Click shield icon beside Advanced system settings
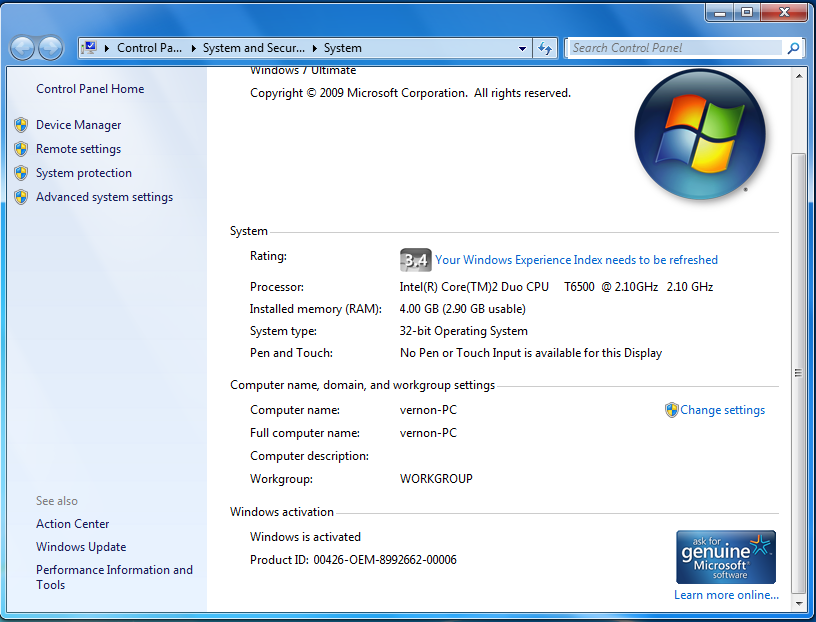The height and width of the screenshot is (622, 816). pos(21,197)
